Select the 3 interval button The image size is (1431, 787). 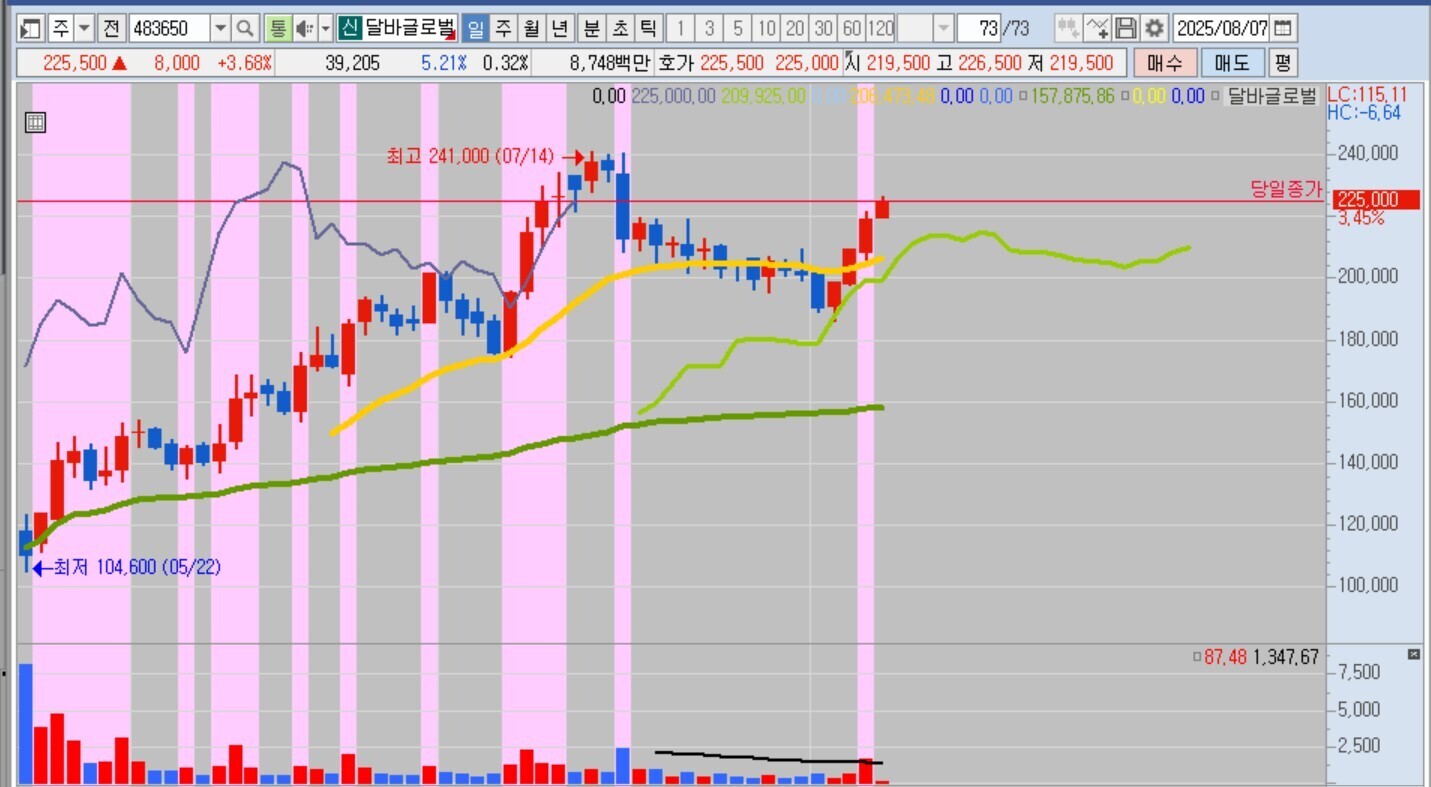[710, 27]
